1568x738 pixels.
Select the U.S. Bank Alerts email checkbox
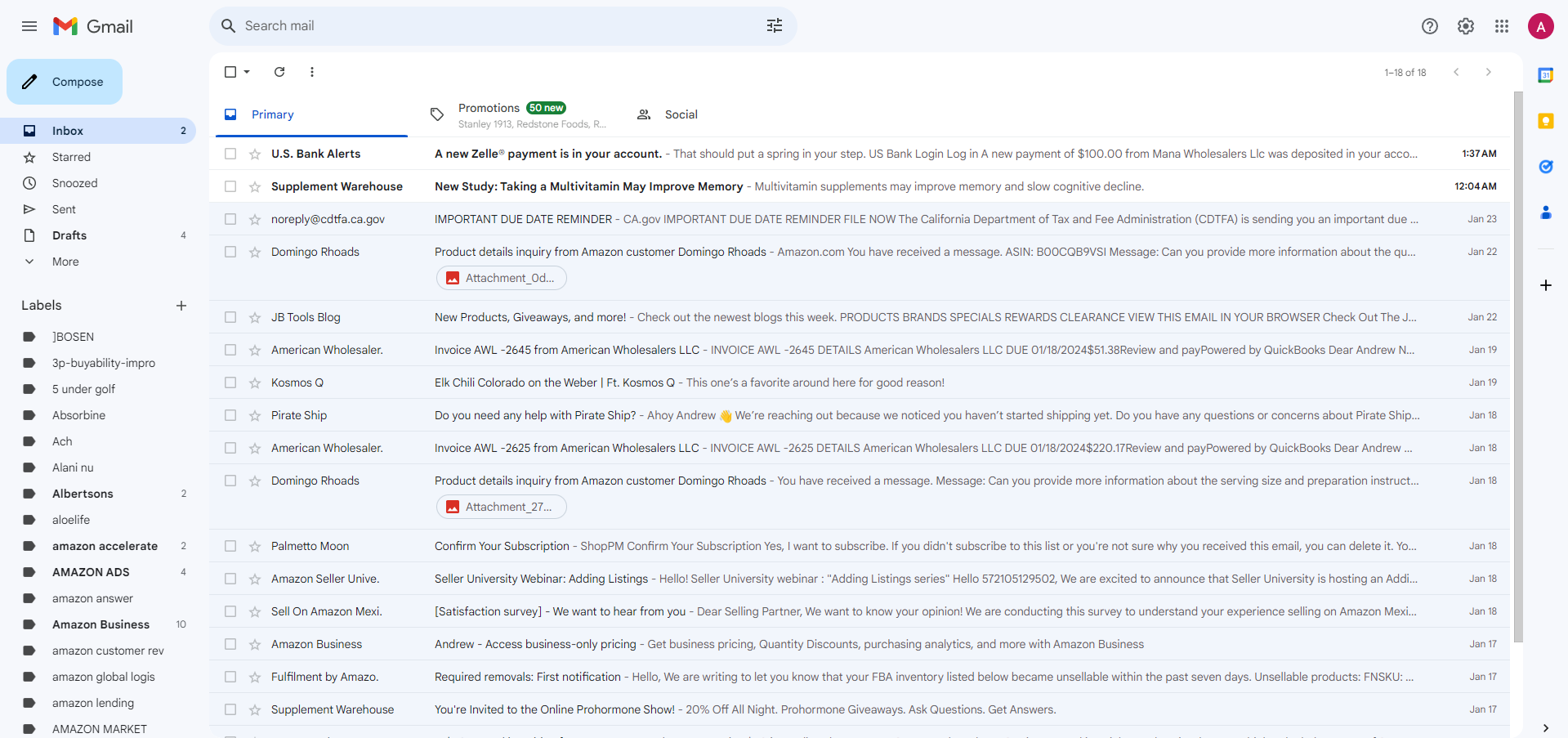coord(230,154)
